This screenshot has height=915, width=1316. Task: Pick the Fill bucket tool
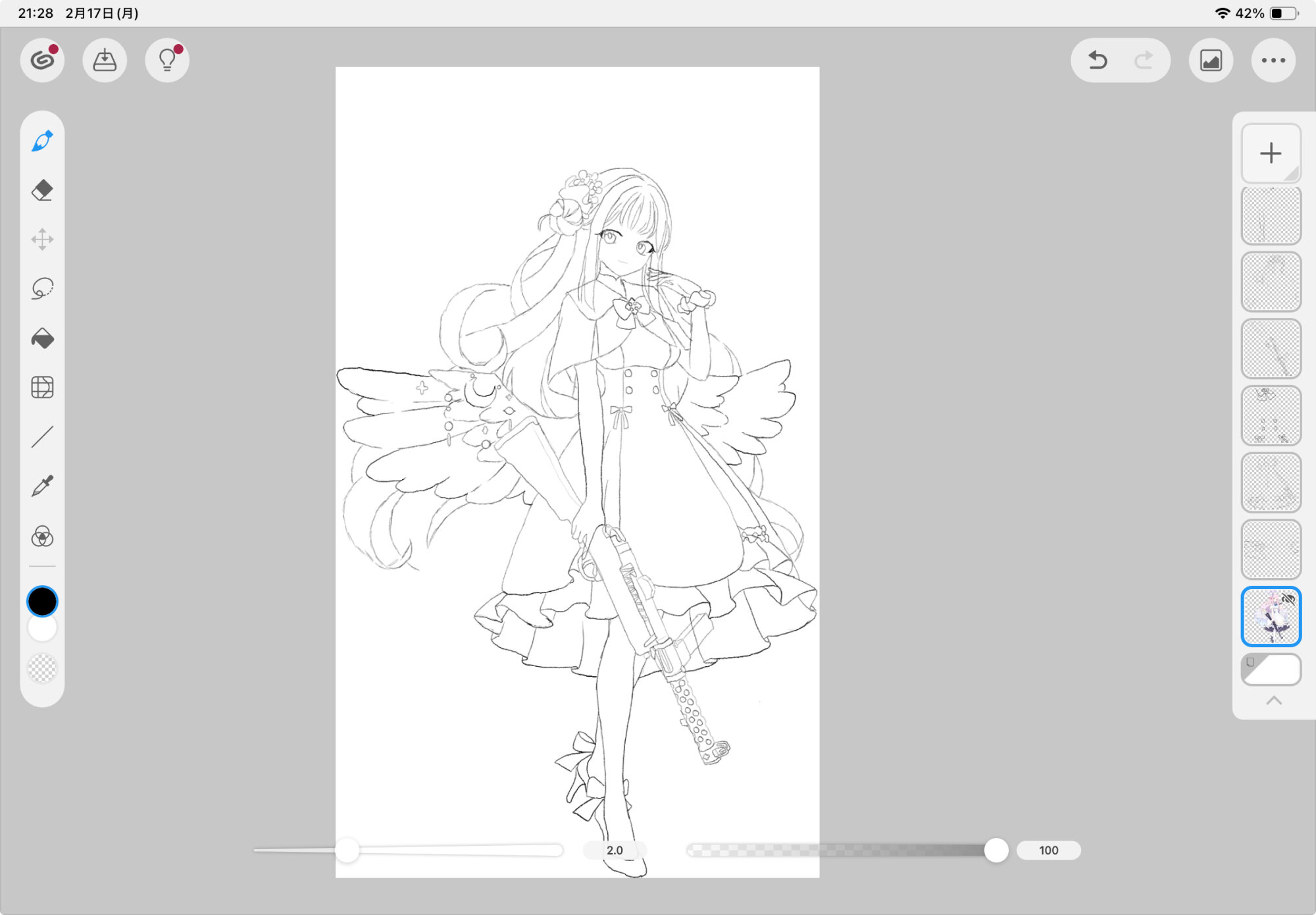pos(42,338)
